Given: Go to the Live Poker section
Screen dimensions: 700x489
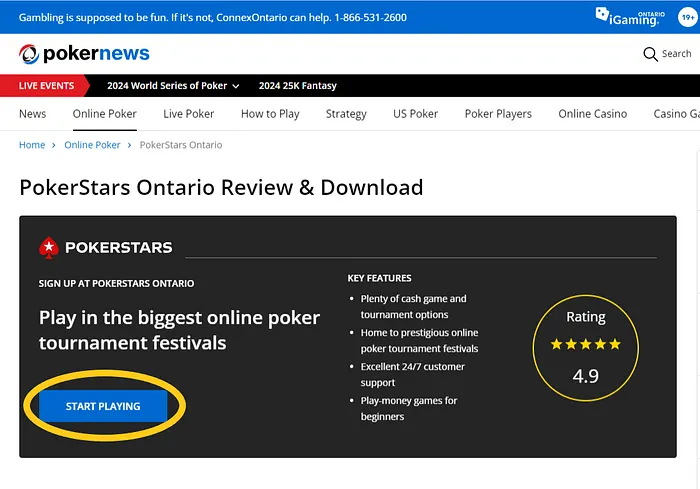Looking at the screenshot, I should coord(188,114).
